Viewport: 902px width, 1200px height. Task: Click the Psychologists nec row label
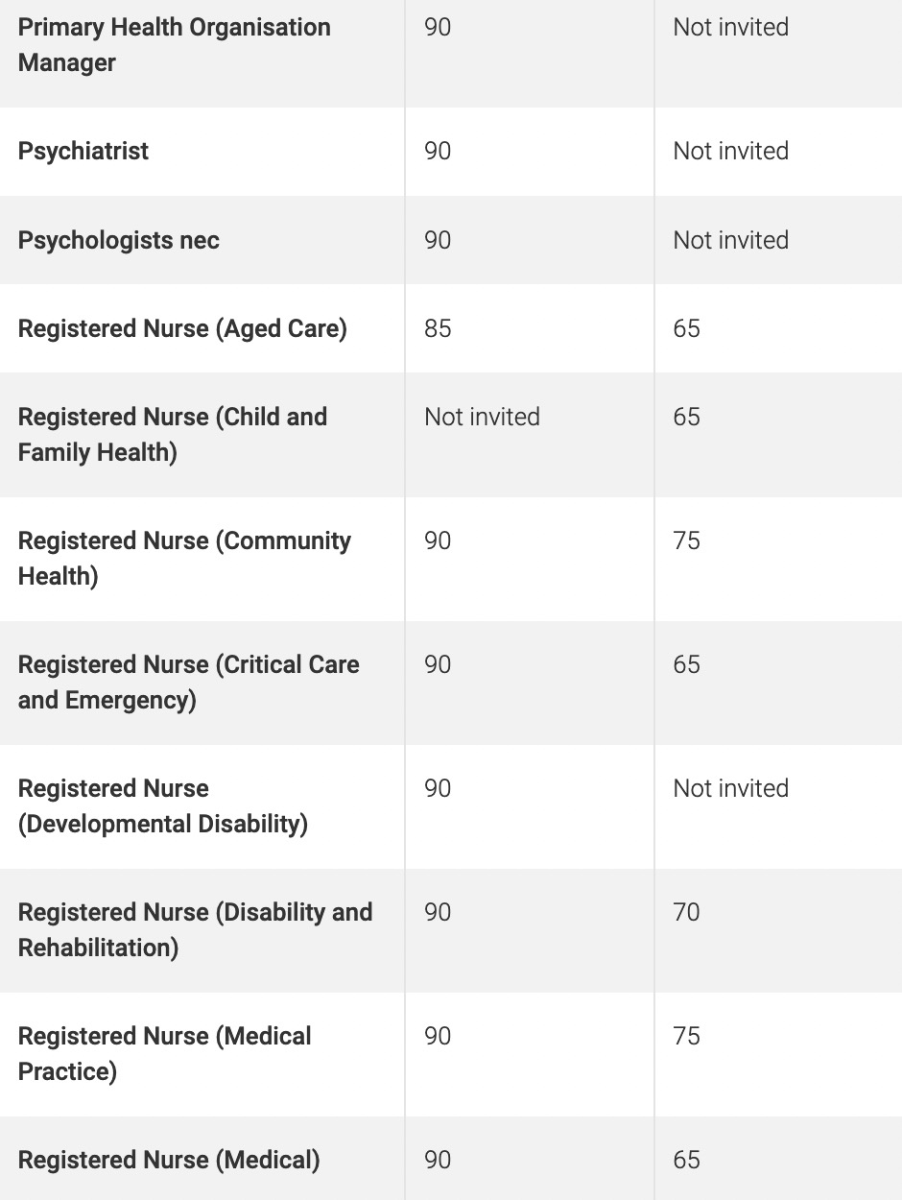point(118,240)
